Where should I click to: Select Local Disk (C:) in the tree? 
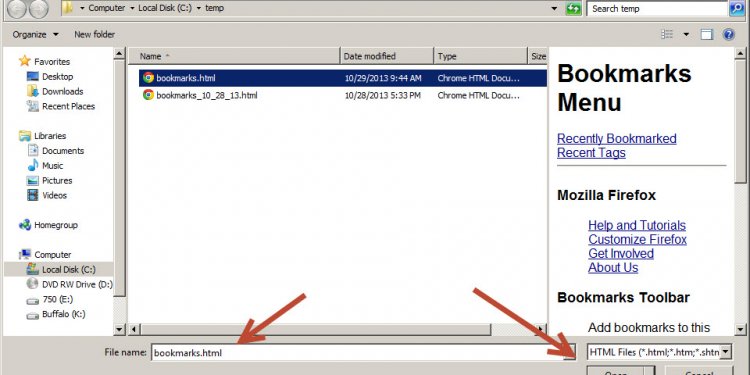coord(68,269)
